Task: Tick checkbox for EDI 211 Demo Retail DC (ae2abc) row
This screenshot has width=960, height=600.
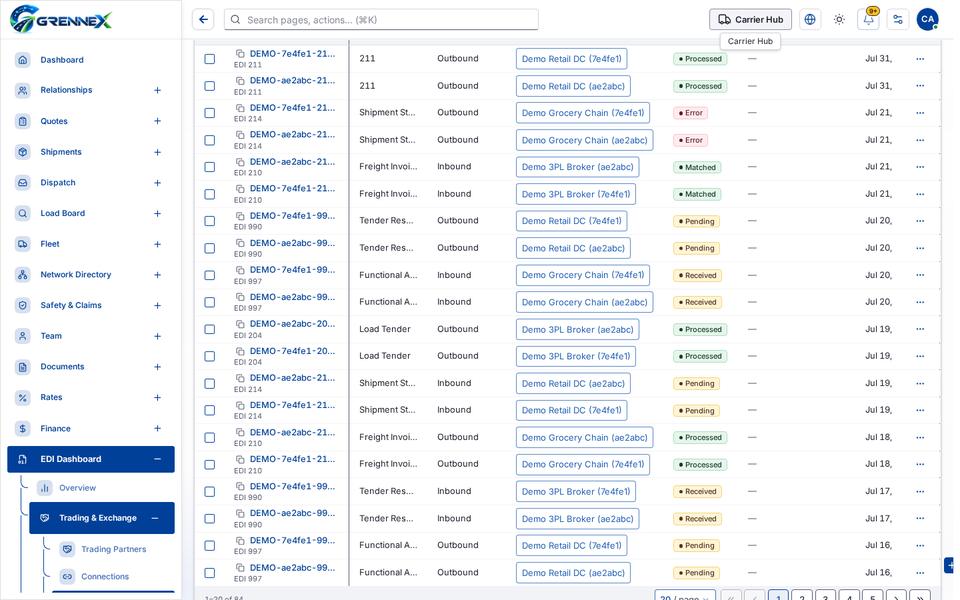Action: 209,86
